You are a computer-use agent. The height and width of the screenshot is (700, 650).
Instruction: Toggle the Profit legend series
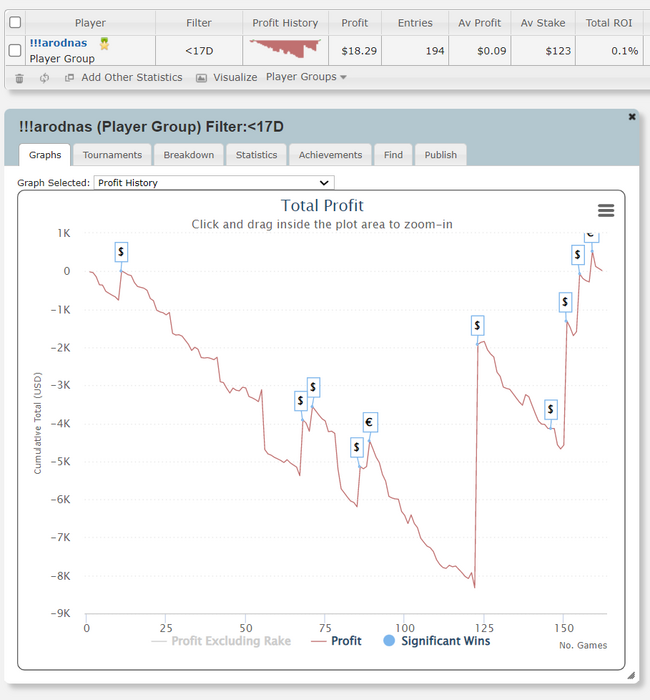click(337, 641)
